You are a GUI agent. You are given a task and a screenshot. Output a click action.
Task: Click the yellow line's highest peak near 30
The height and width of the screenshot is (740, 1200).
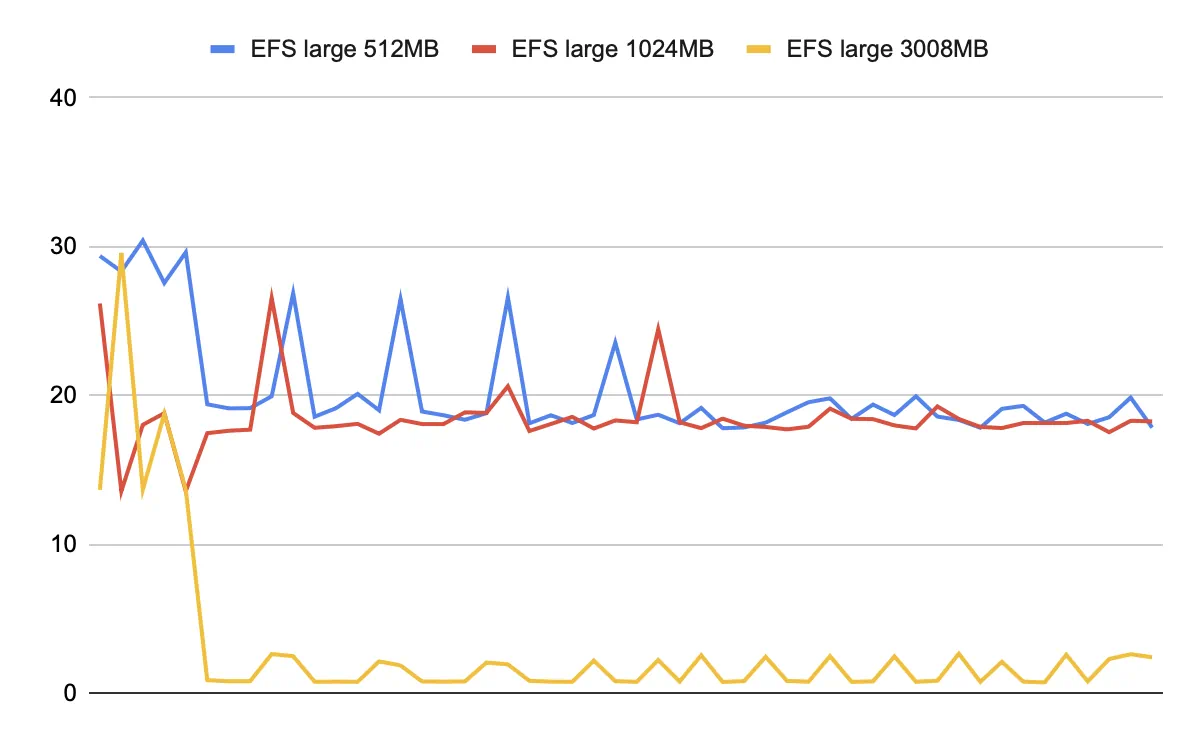(121, 254)
